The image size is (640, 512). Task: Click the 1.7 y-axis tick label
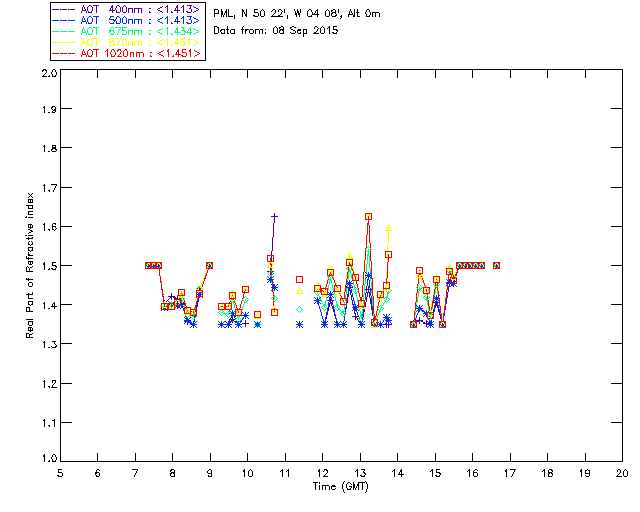49,188
